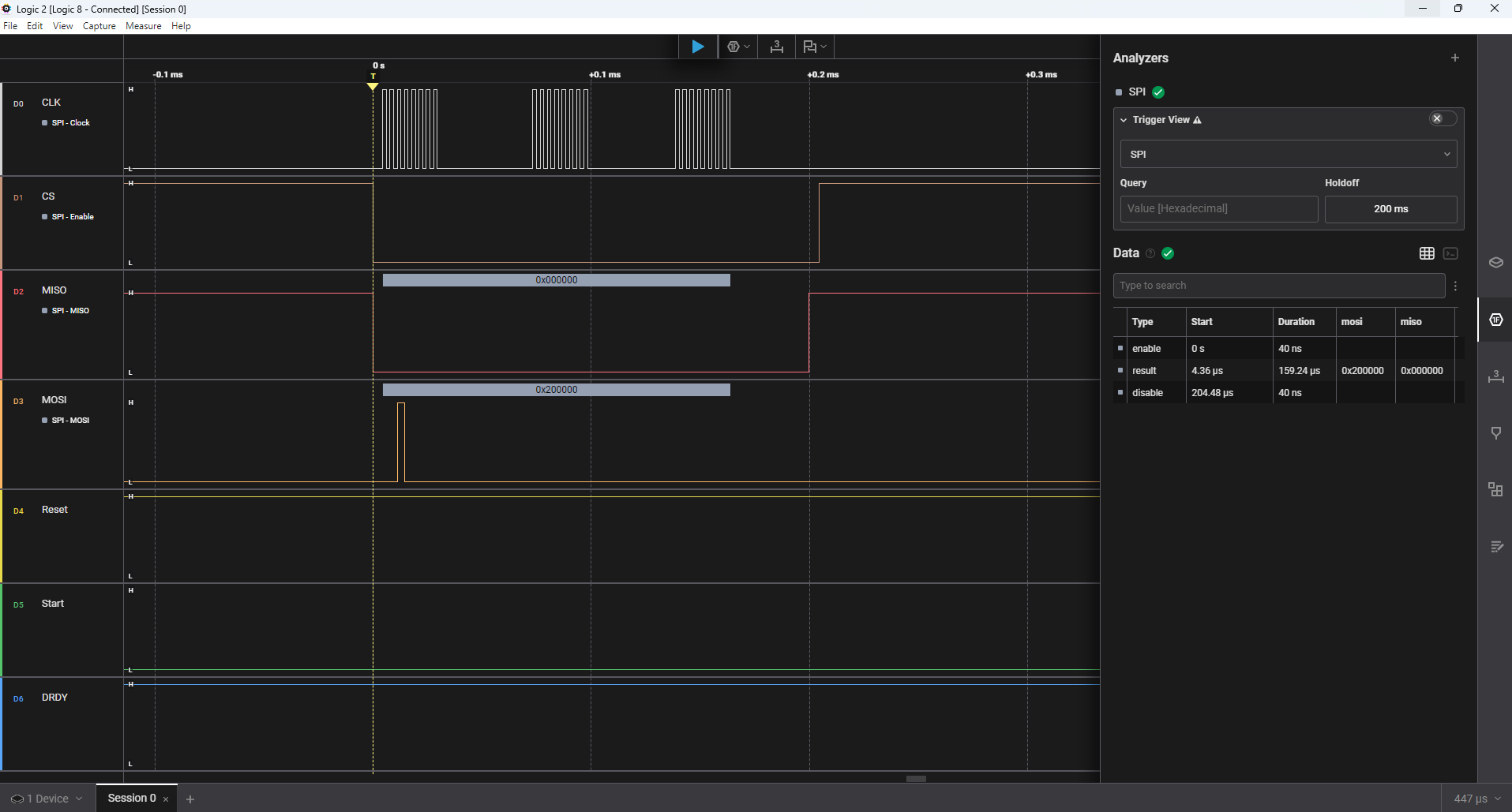Open the Measure menu

(x=144, y=26)
